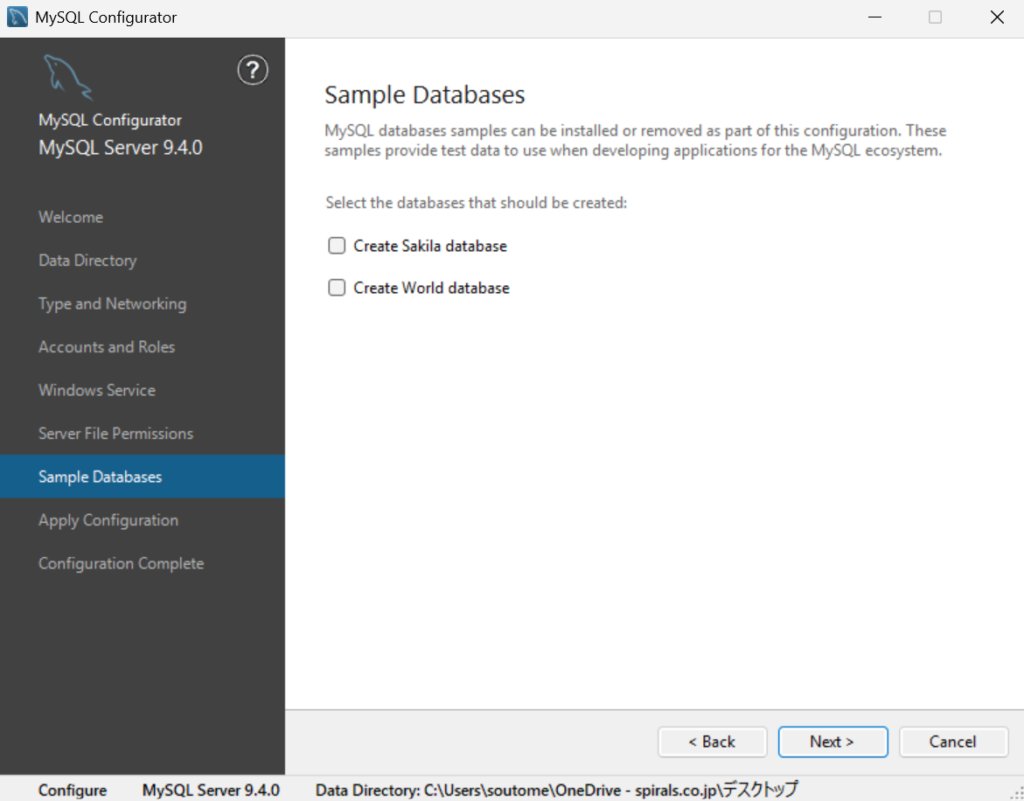Go to the Welcome step
This screenshot has width=1024, height=801.
click(x=71, y=217)
